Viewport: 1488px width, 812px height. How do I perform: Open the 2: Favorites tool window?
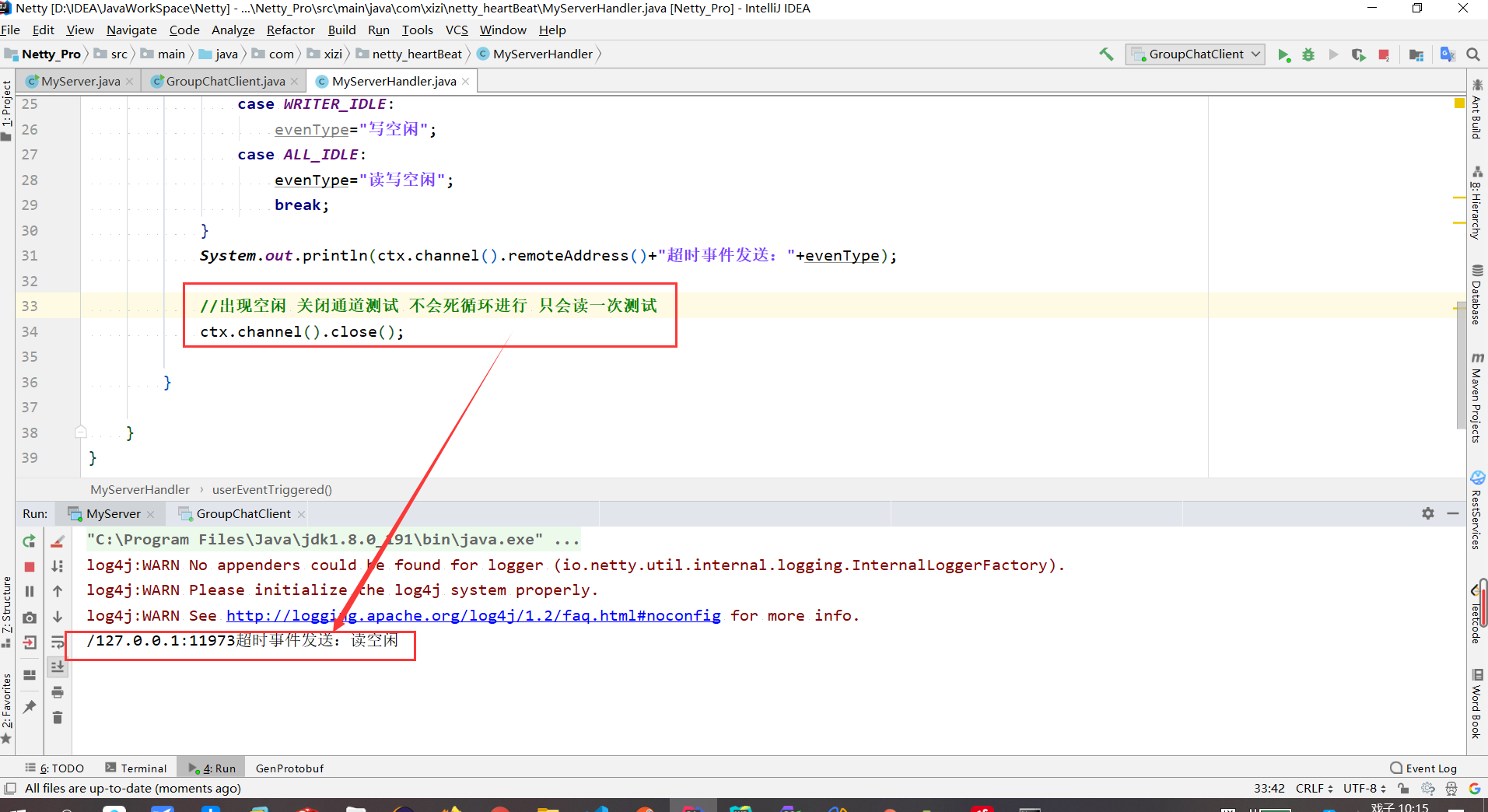(7, 707)
